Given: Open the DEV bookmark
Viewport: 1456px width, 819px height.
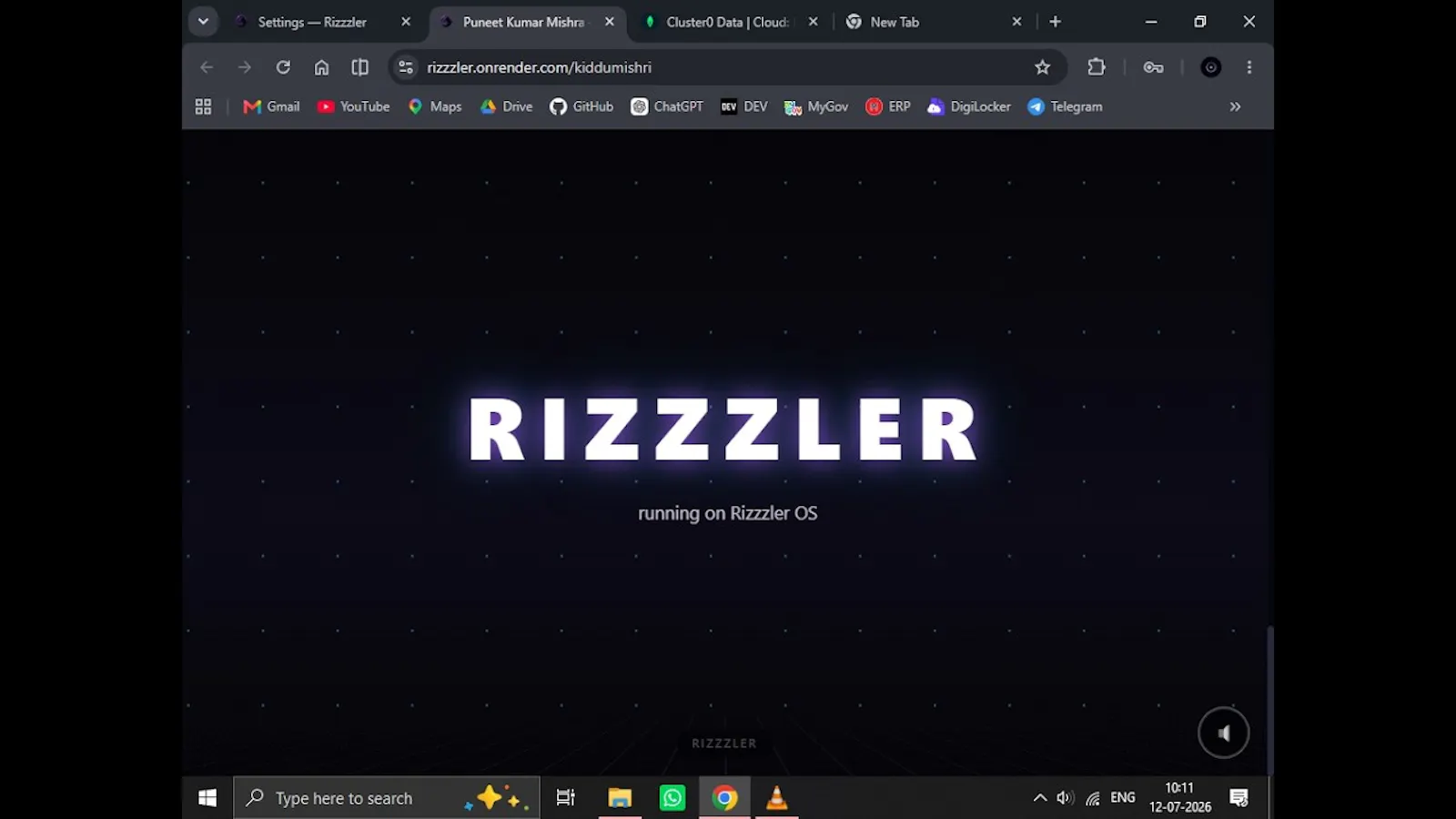Looking at the screenshot, I should pos(744,106).
